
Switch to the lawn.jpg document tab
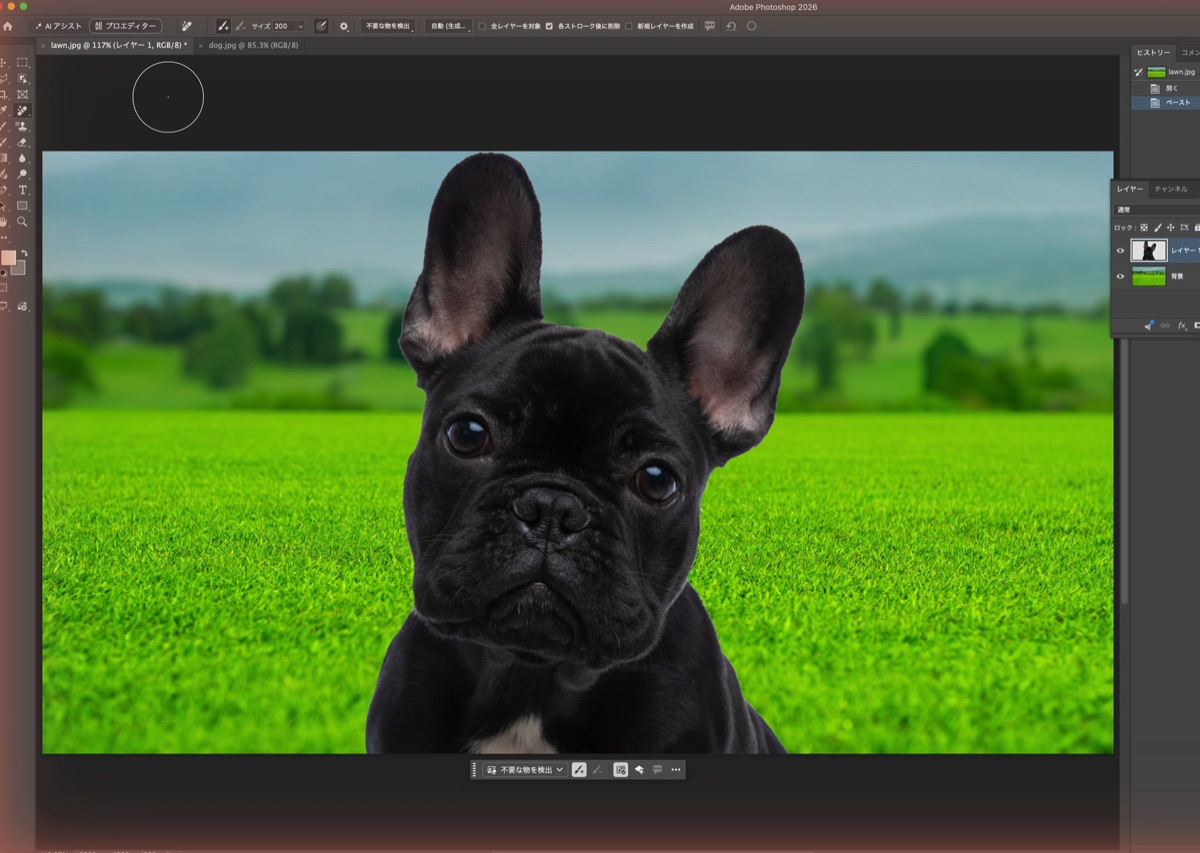click(x=118, y=45)
